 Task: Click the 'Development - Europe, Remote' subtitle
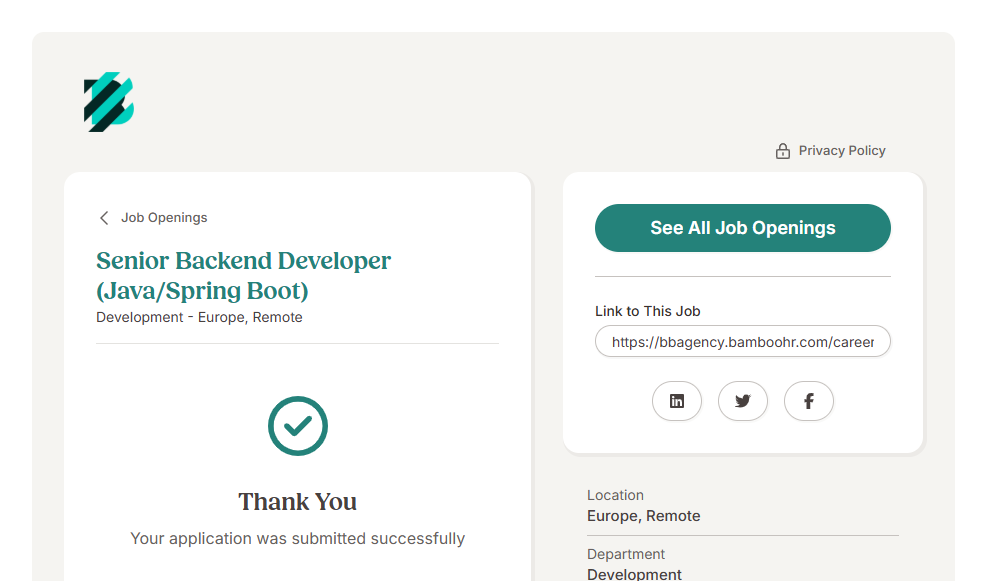click(199, 317)
